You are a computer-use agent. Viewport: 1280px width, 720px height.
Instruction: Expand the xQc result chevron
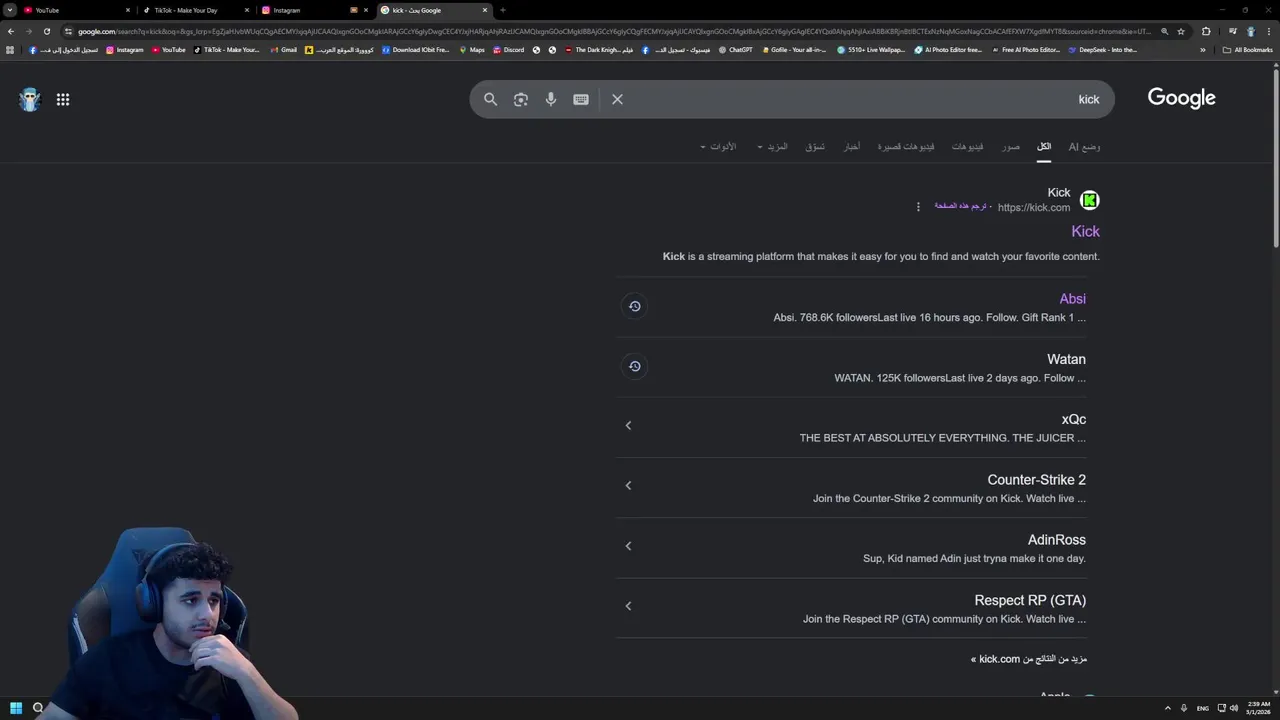click(x=628, y=425)
